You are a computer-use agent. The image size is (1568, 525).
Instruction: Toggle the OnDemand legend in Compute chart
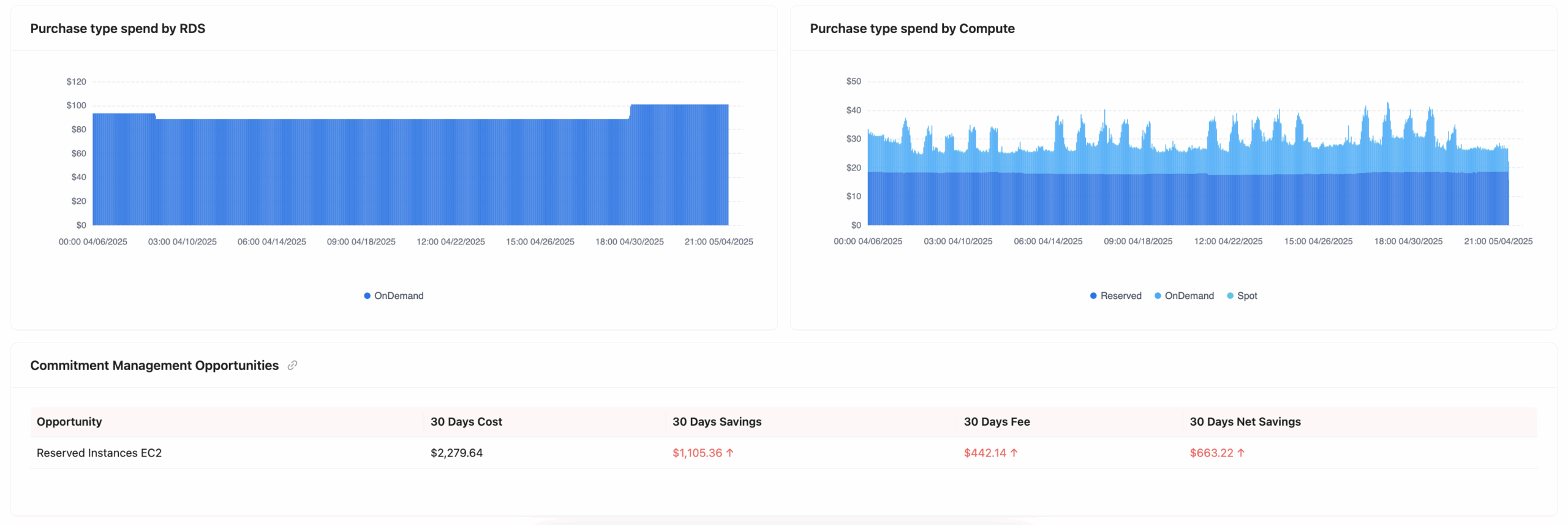point(1183,296)
